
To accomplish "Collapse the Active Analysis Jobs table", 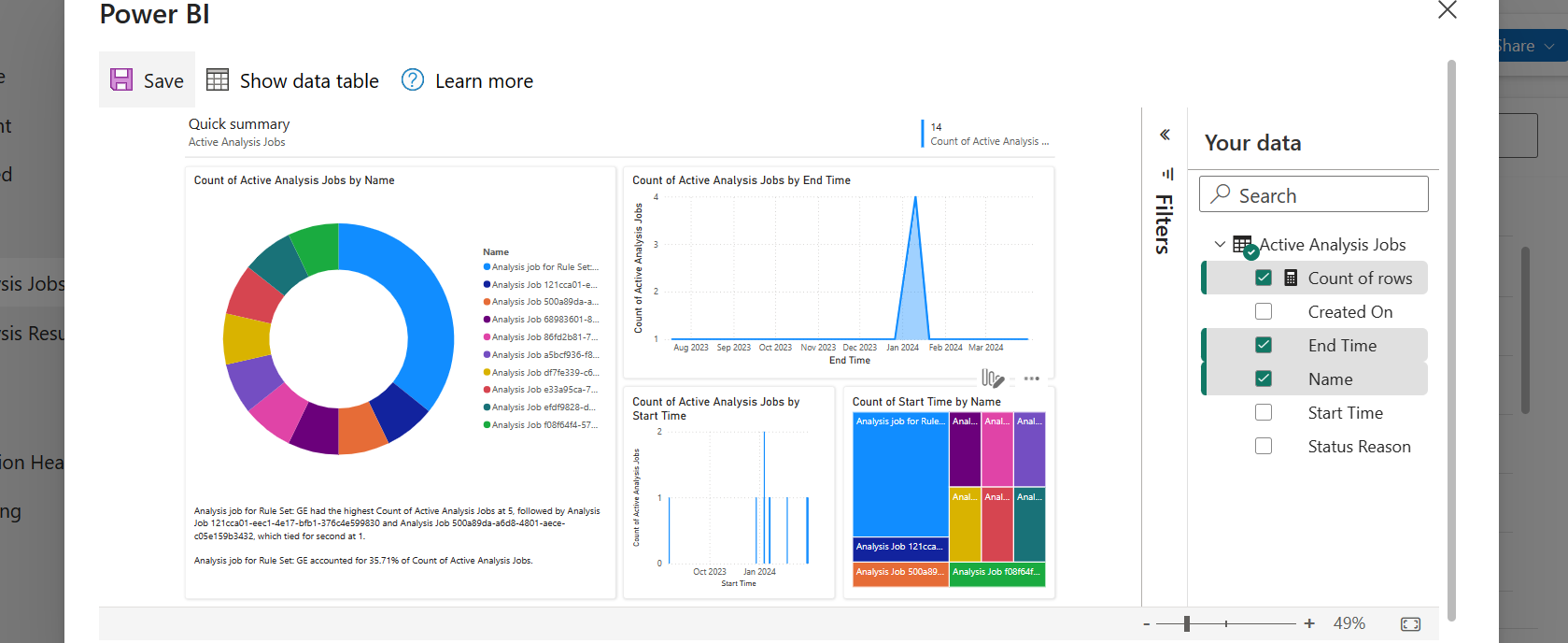I will pyautogui.click(x=1220, y=245).
